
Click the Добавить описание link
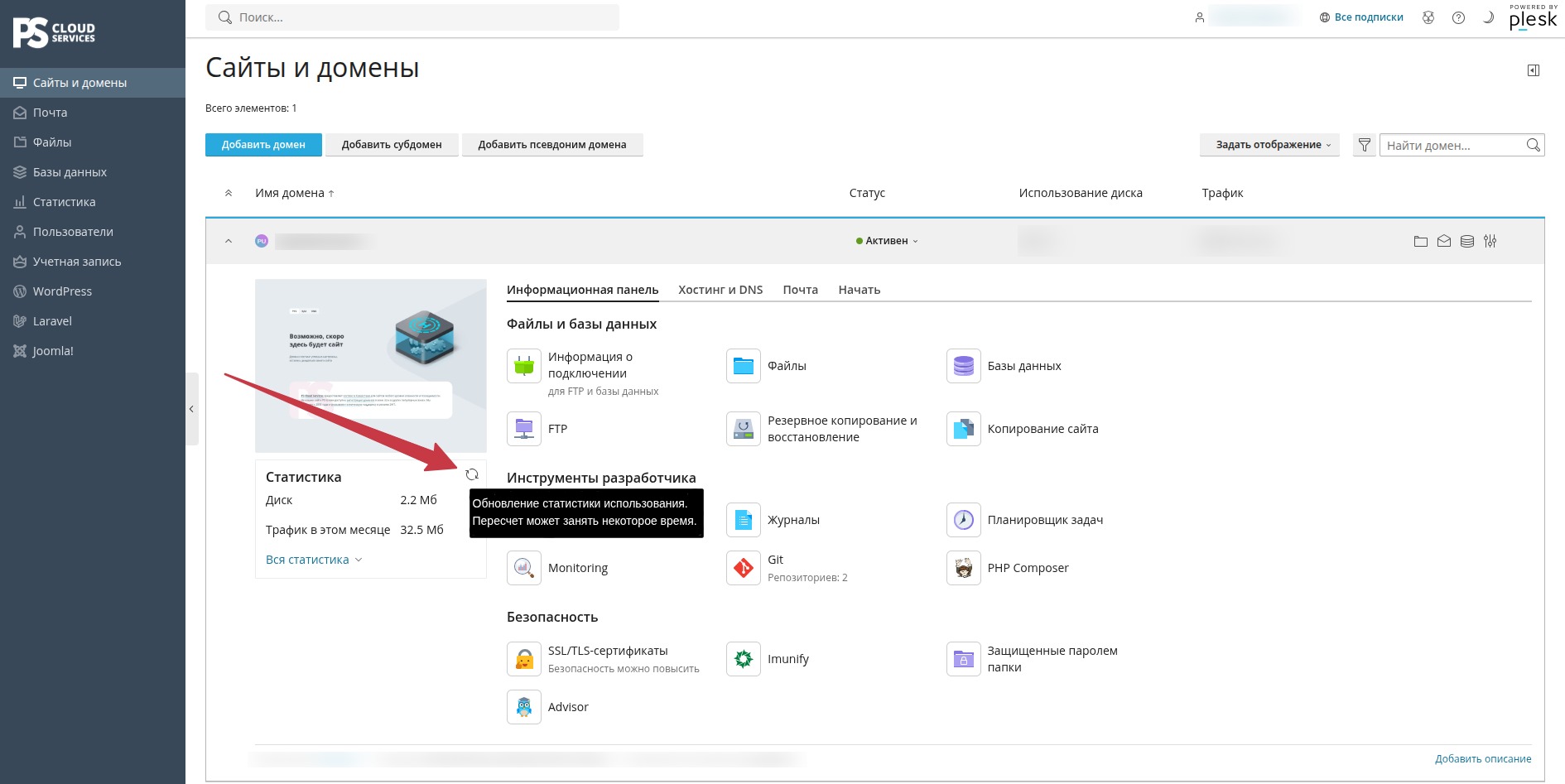pyautogui.click(x=1483, y=758)
